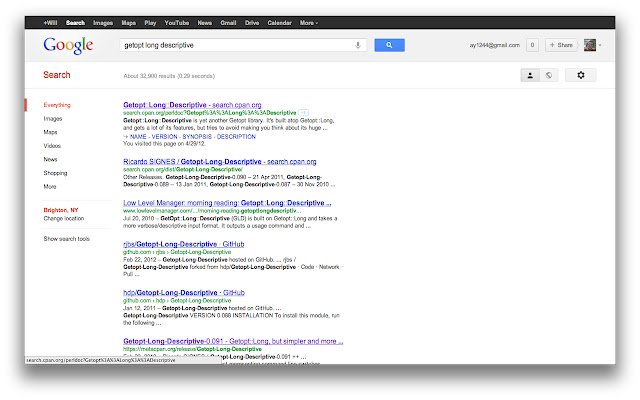
Task: Open the Google logo homepage
Action: pyautogui.click(x=68, y=45)
